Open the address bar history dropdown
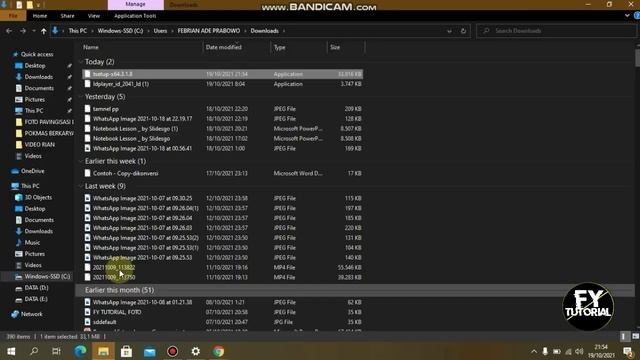Screen dimensions: 640x360 (449, 31)
